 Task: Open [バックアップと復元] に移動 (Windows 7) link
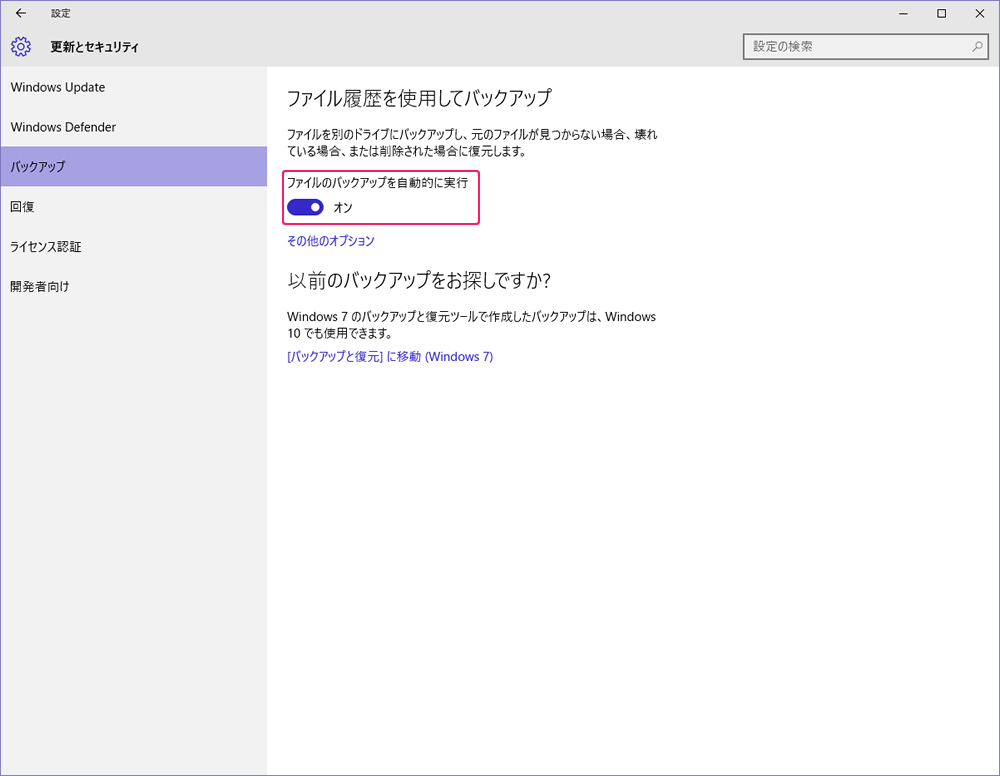390,356
